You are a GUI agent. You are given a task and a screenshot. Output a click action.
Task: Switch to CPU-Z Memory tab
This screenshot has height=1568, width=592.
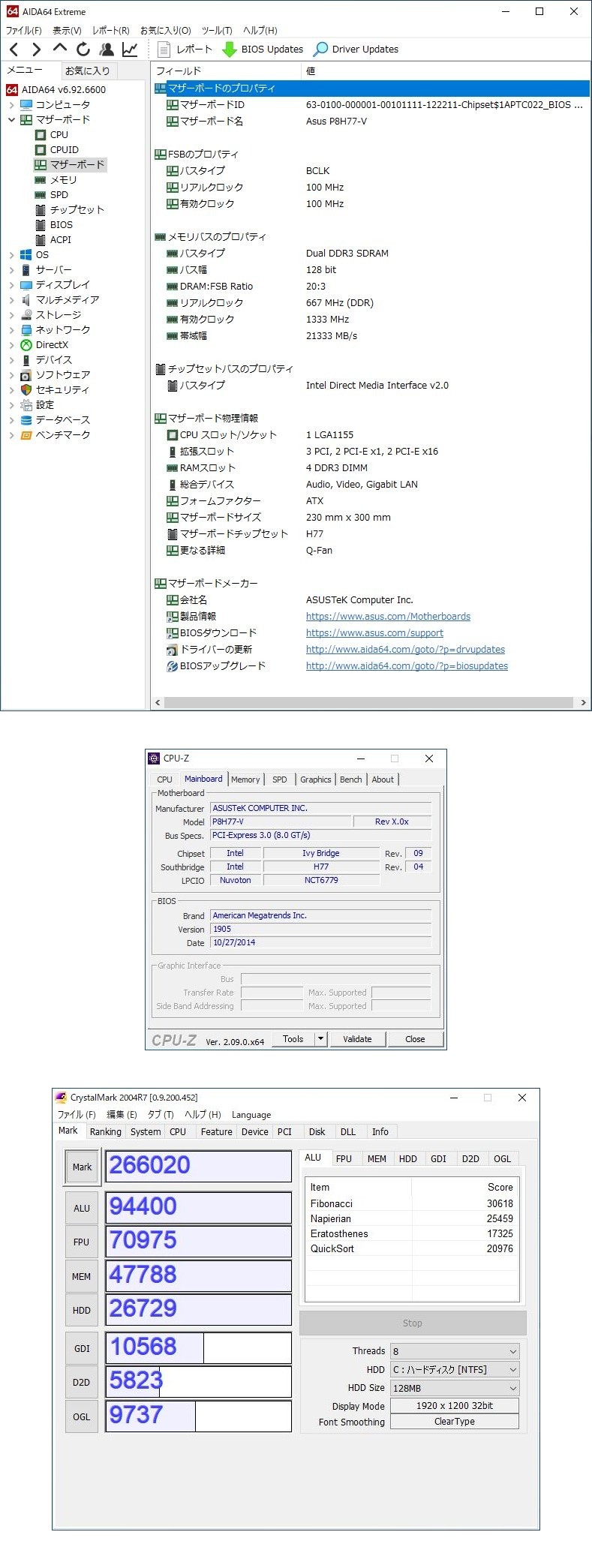(x=245, y=779)
